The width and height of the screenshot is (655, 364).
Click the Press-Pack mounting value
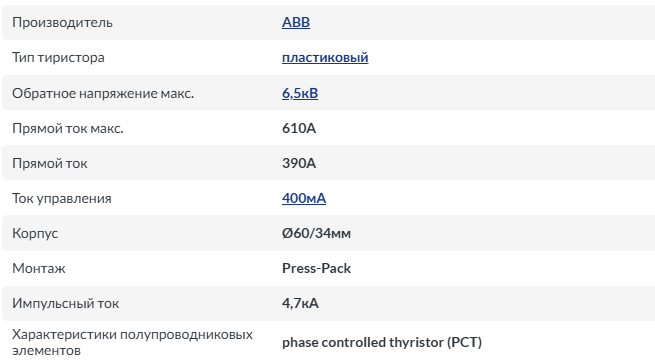316,268
